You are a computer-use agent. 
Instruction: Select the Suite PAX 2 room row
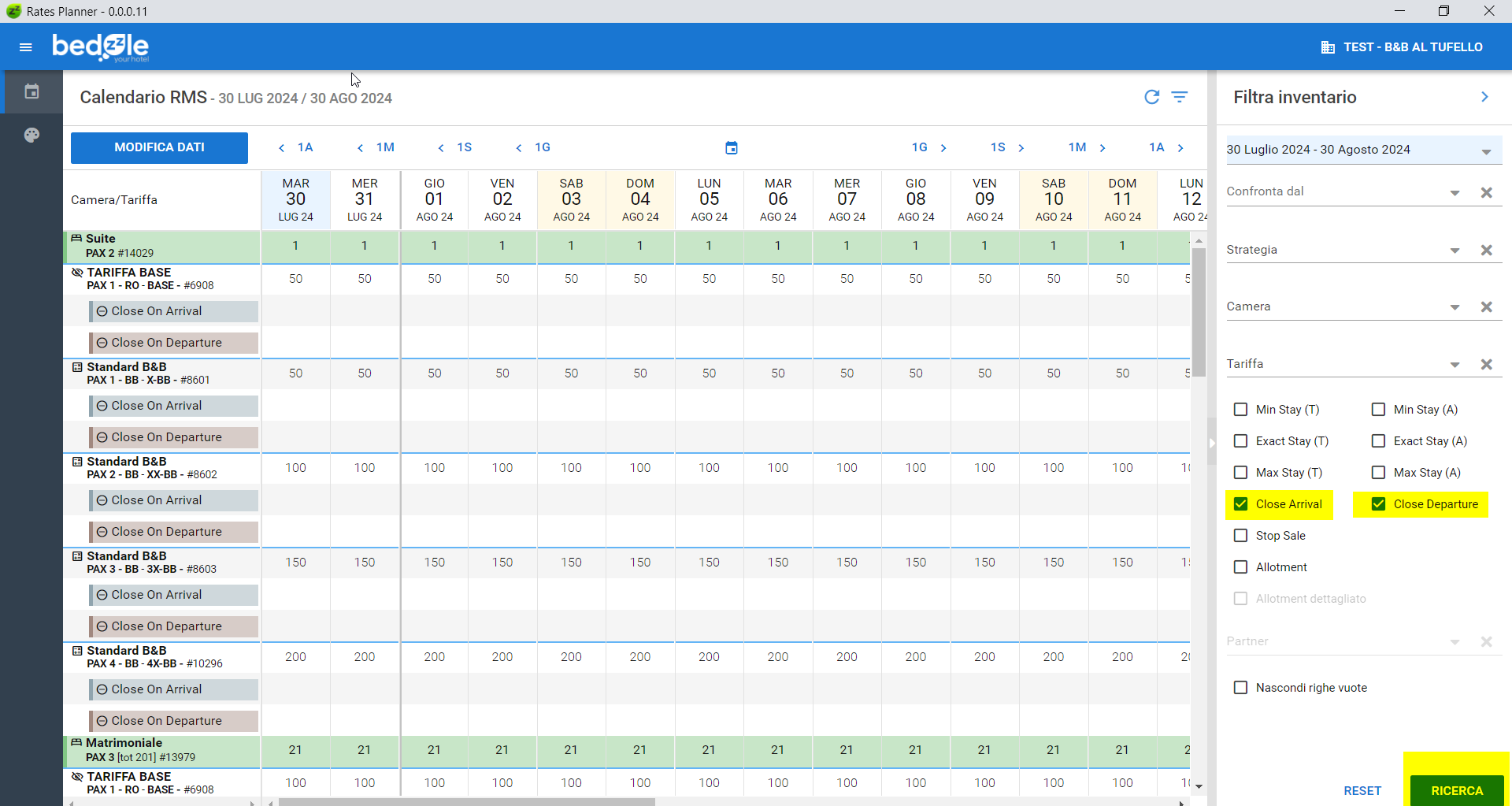[162, 246]
